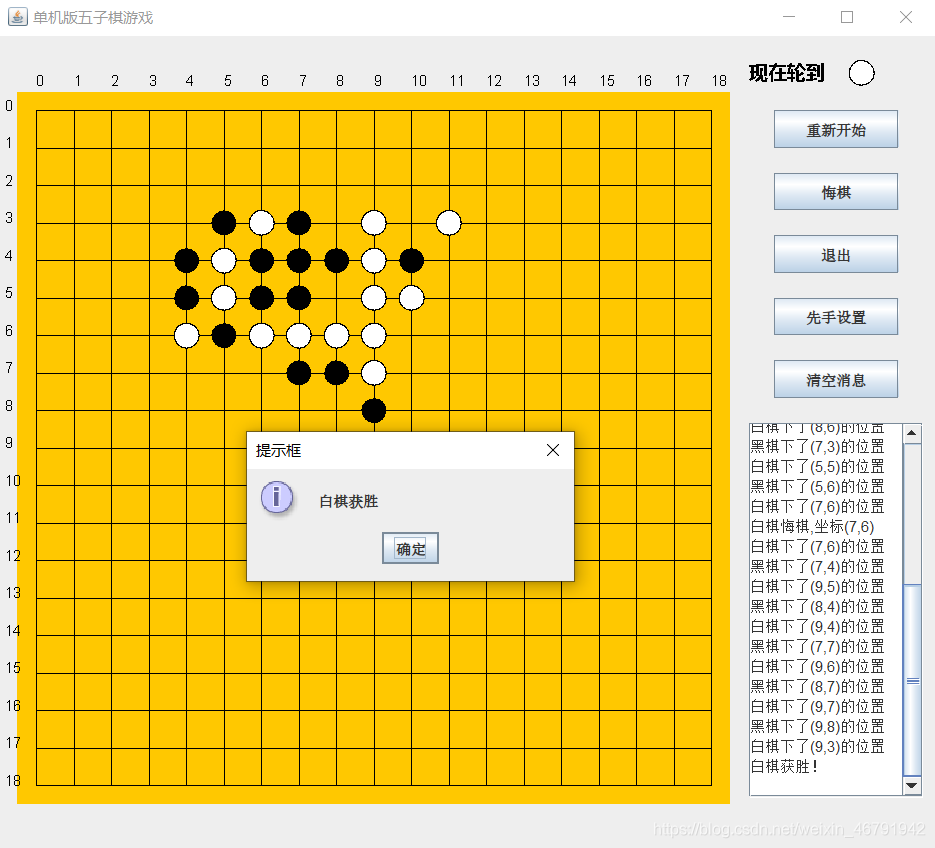Click final log line 白棋获胜!
Viewport: 935px width, 848px height.
(784, 766)
